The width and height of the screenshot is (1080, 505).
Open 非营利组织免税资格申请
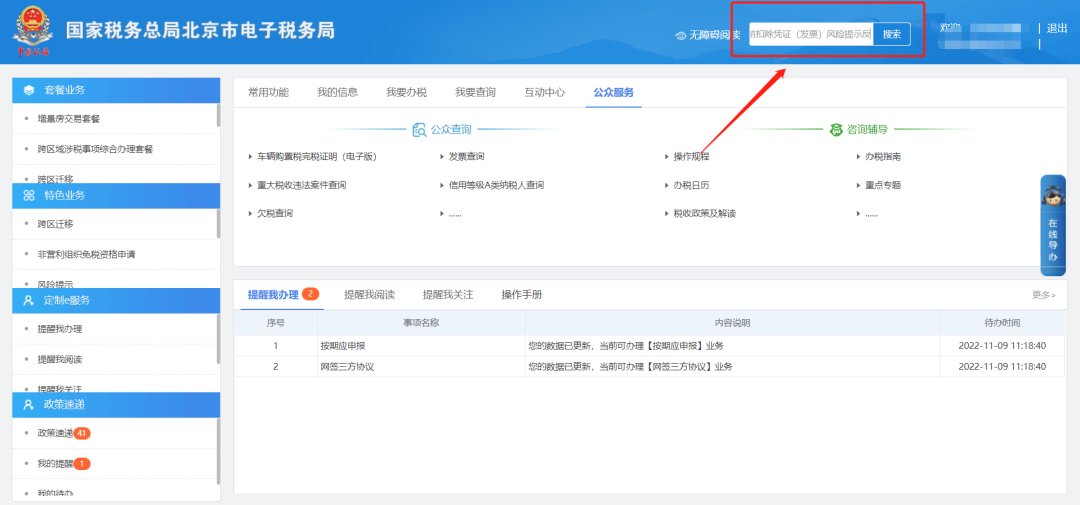coord(86,254)
